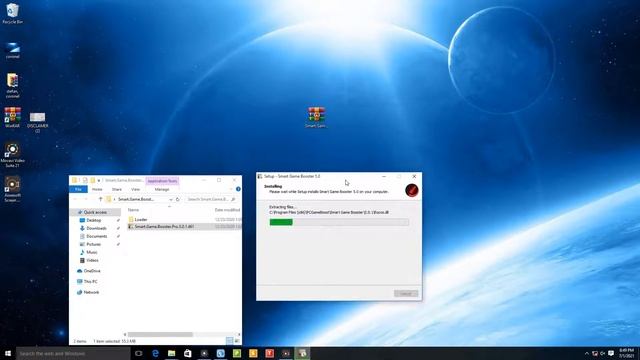Expand the address bar history dropdown

pos(171,199)
